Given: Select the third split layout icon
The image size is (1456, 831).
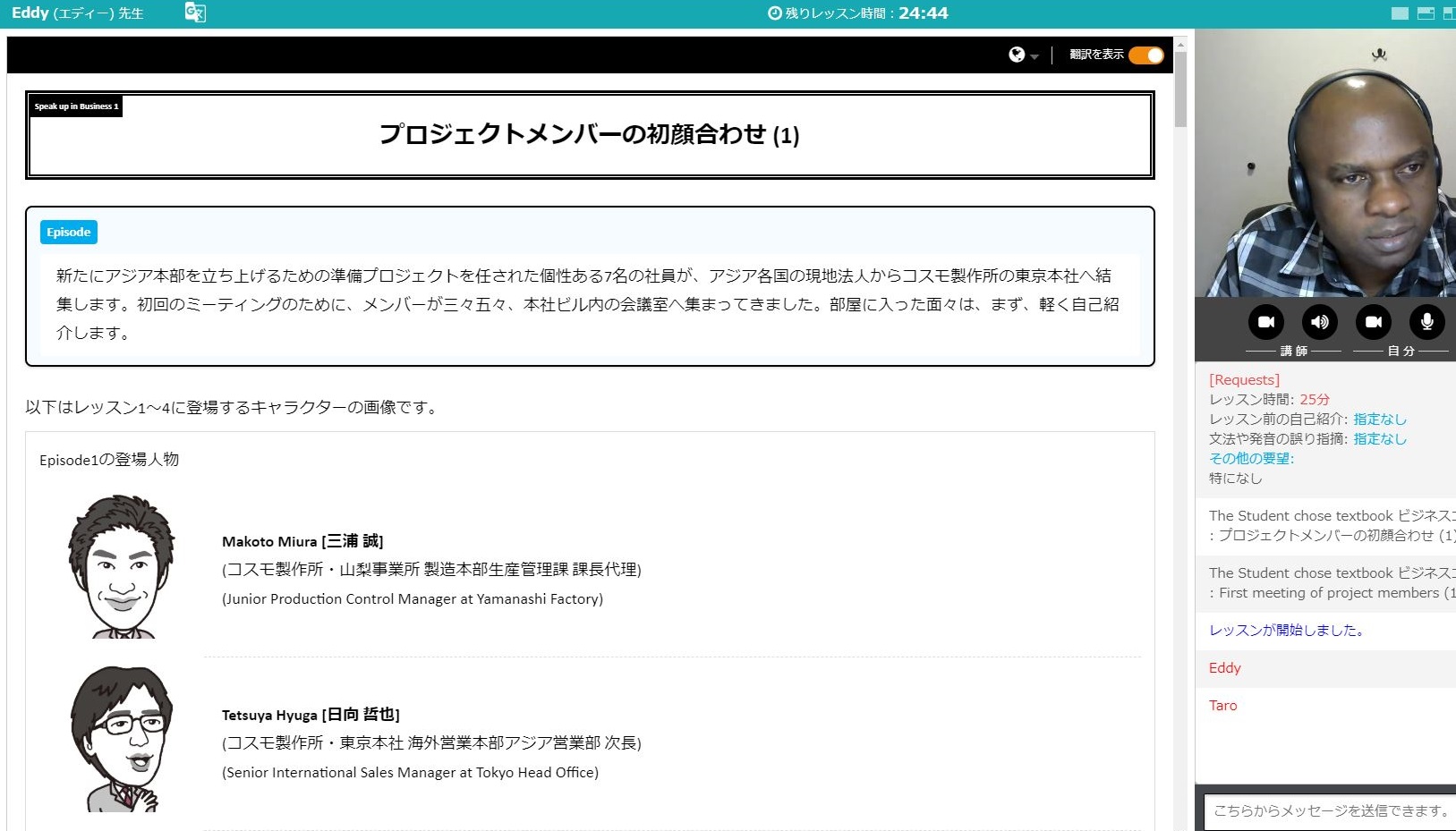Looking at the screenshot, I should [x=1449, y=13].
